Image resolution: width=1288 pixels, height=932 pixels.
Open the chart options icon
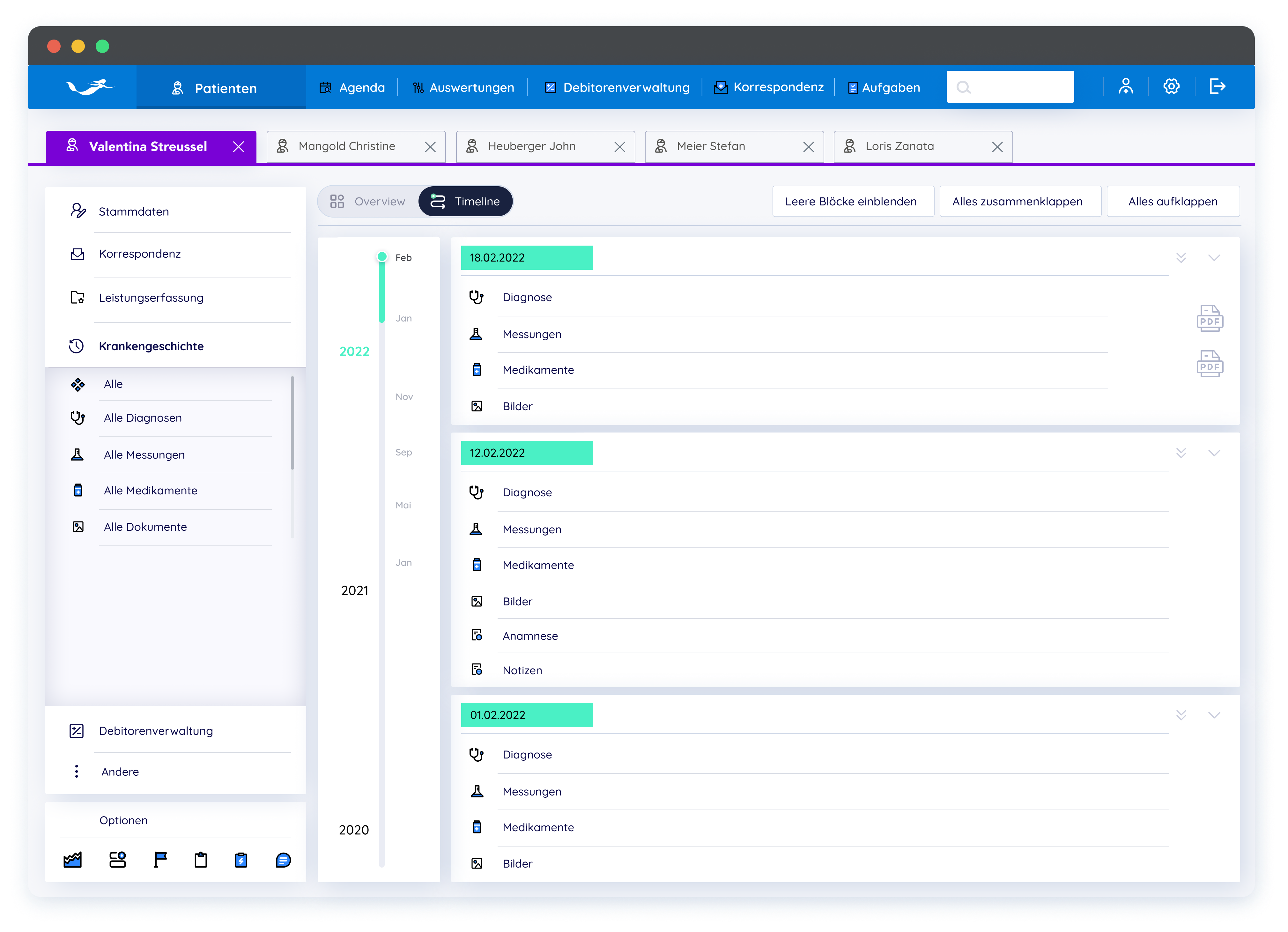(73, 860)
